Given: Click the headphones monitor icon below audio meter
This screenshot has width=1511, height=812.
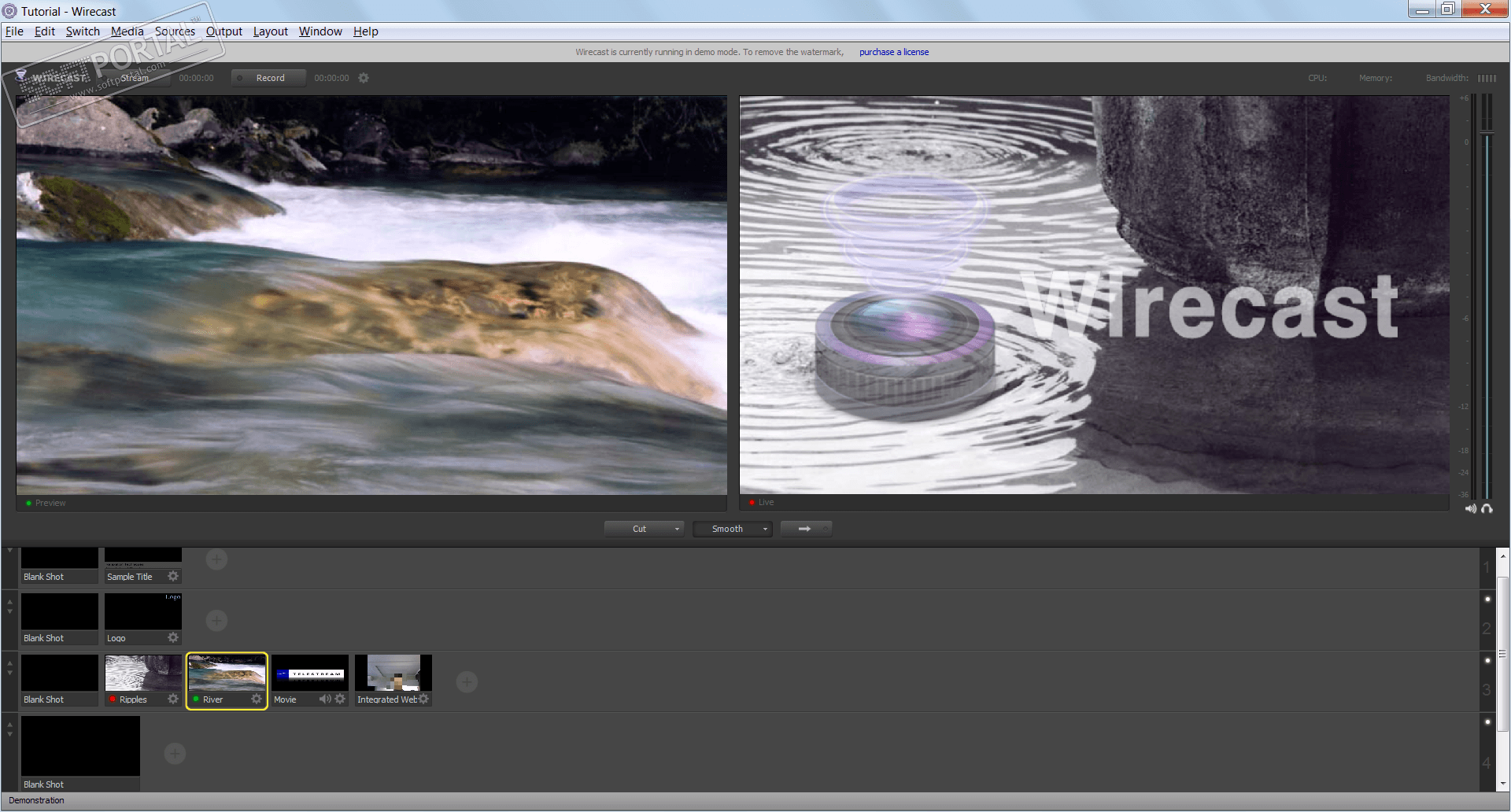Looking at the screenshot, I should point(1487,509).
